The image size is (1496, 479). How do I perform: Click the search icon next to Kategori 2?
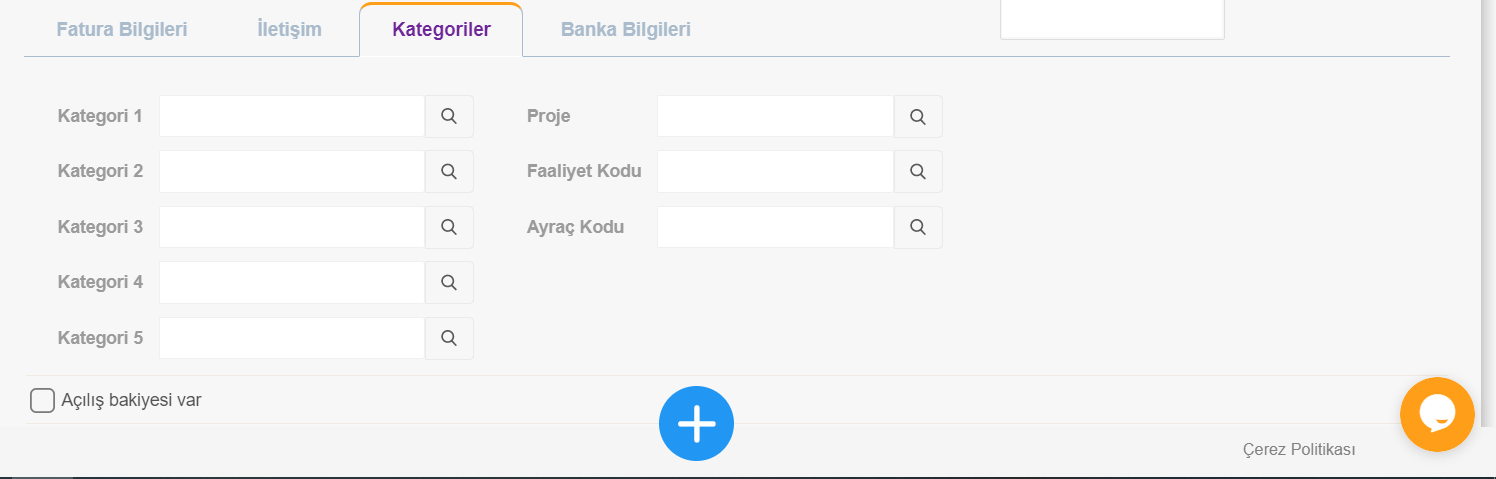pyautogui.click(x=449, y=171)
